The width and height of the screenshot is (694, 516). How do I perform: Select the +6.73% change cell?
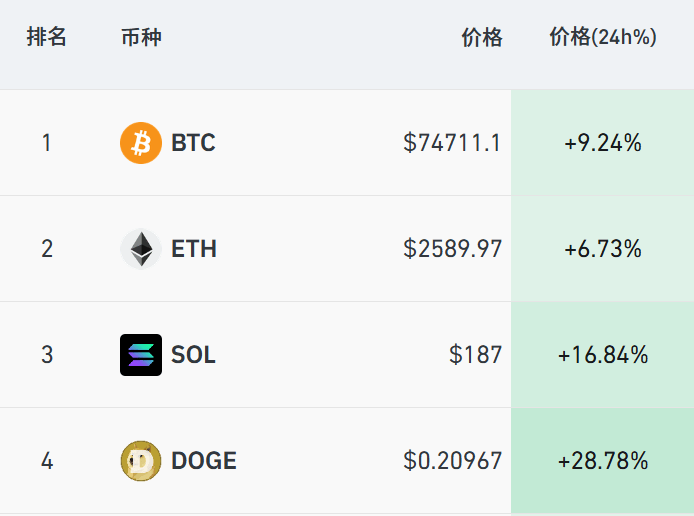602,249
